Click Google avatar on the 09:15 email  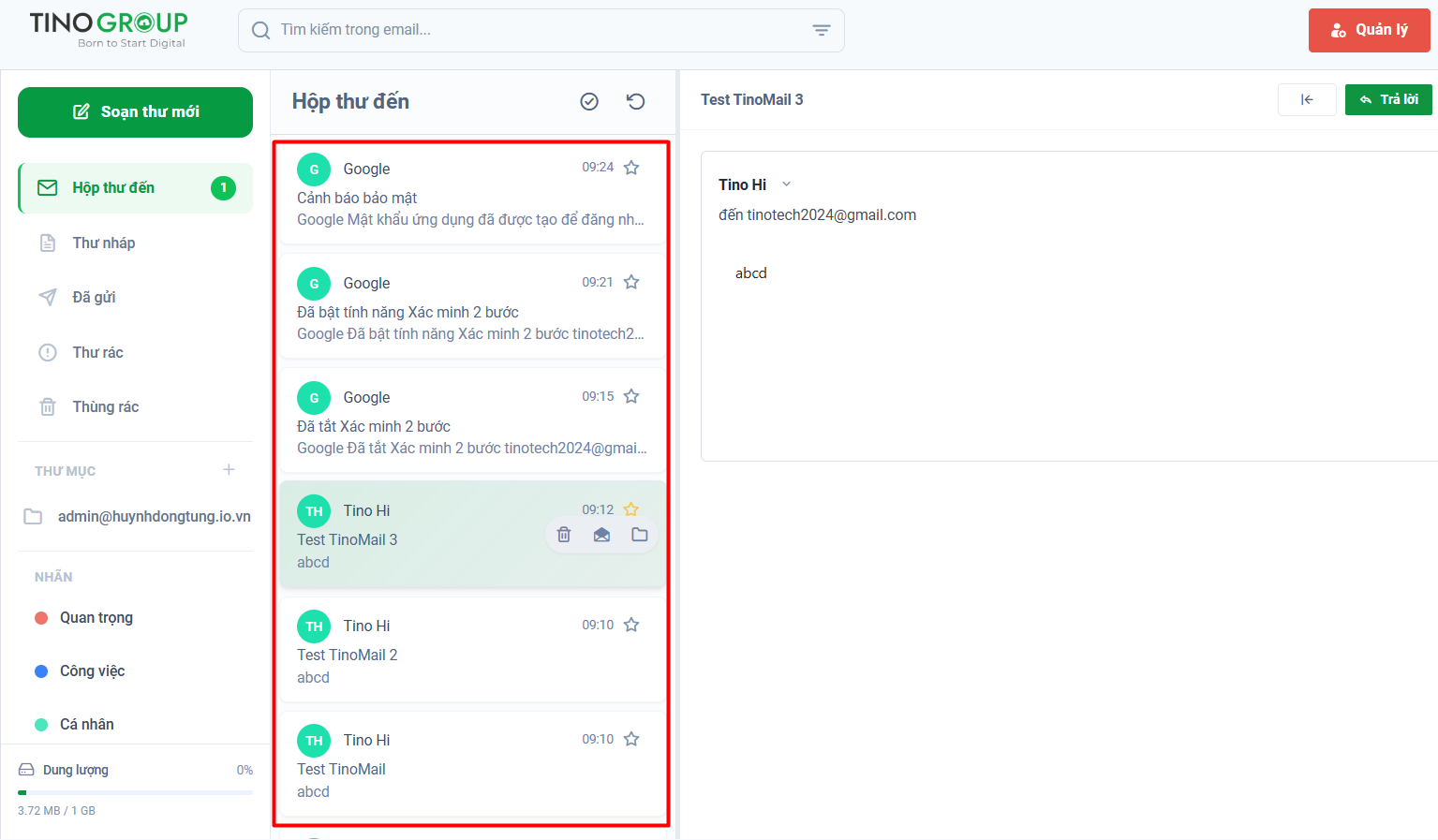[x=314, y=398]
